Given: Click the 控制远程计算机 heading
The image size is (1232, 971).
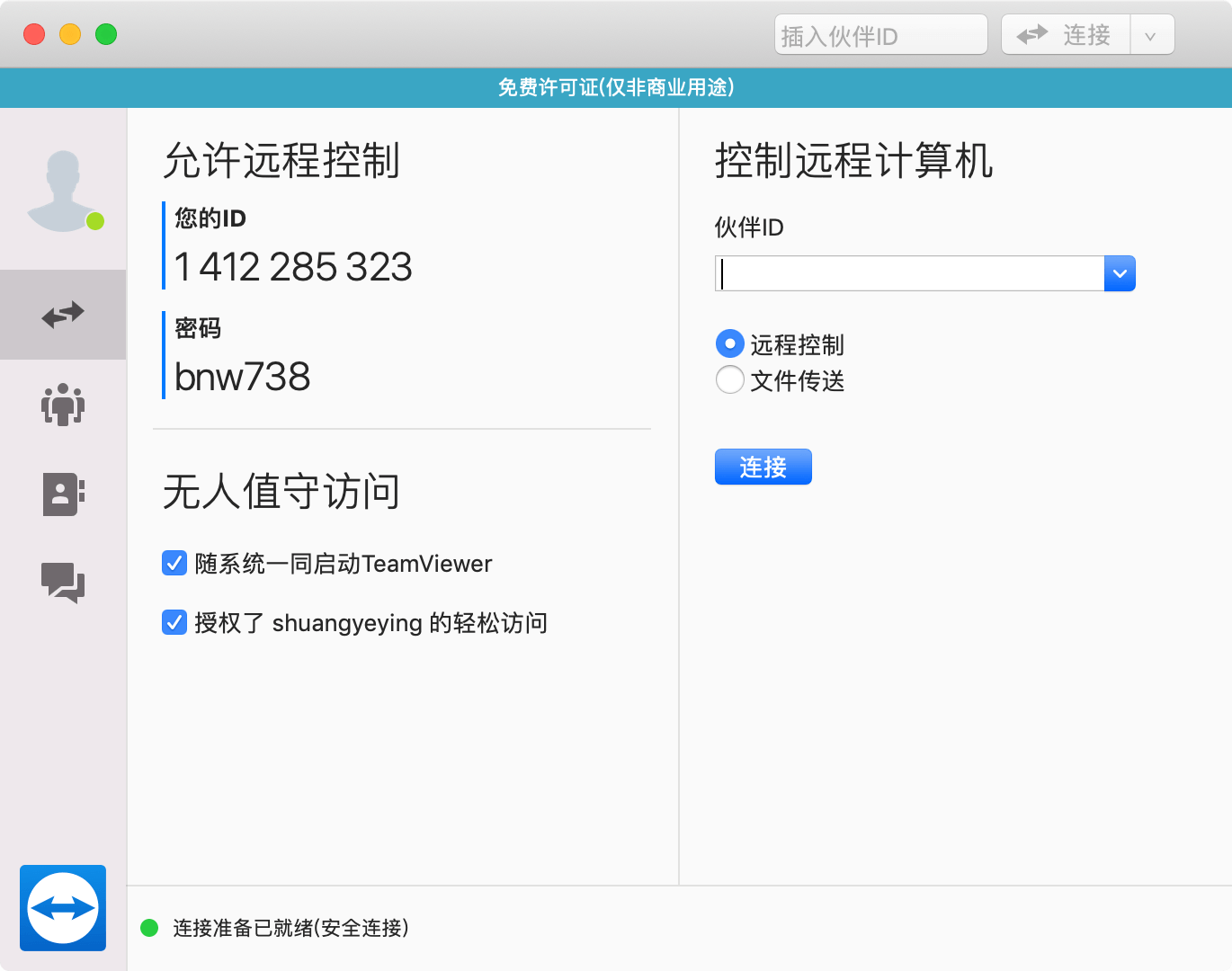Looking at the screenshot, I should (x=853, y=161).
